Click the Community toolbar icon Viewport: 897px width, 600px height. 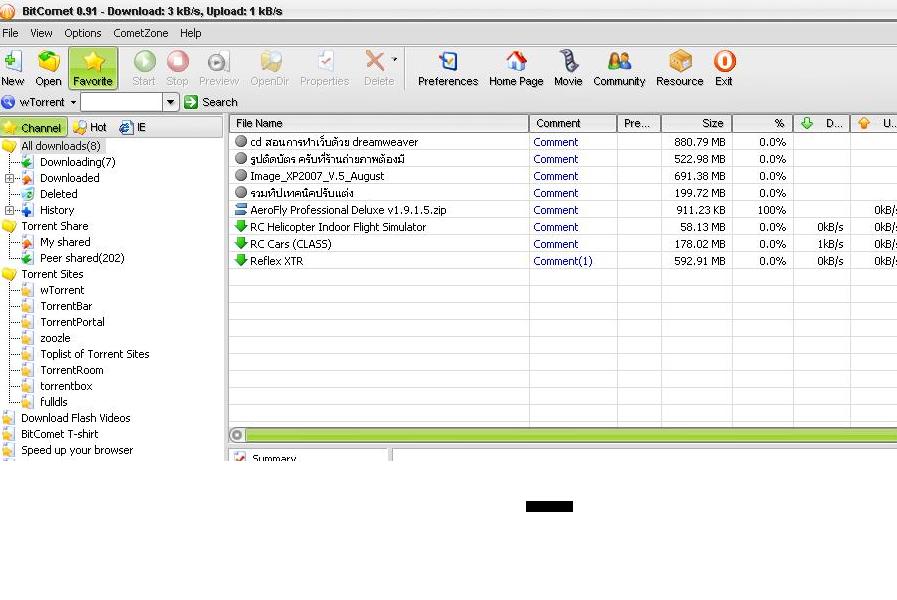[x=619, y=68]
